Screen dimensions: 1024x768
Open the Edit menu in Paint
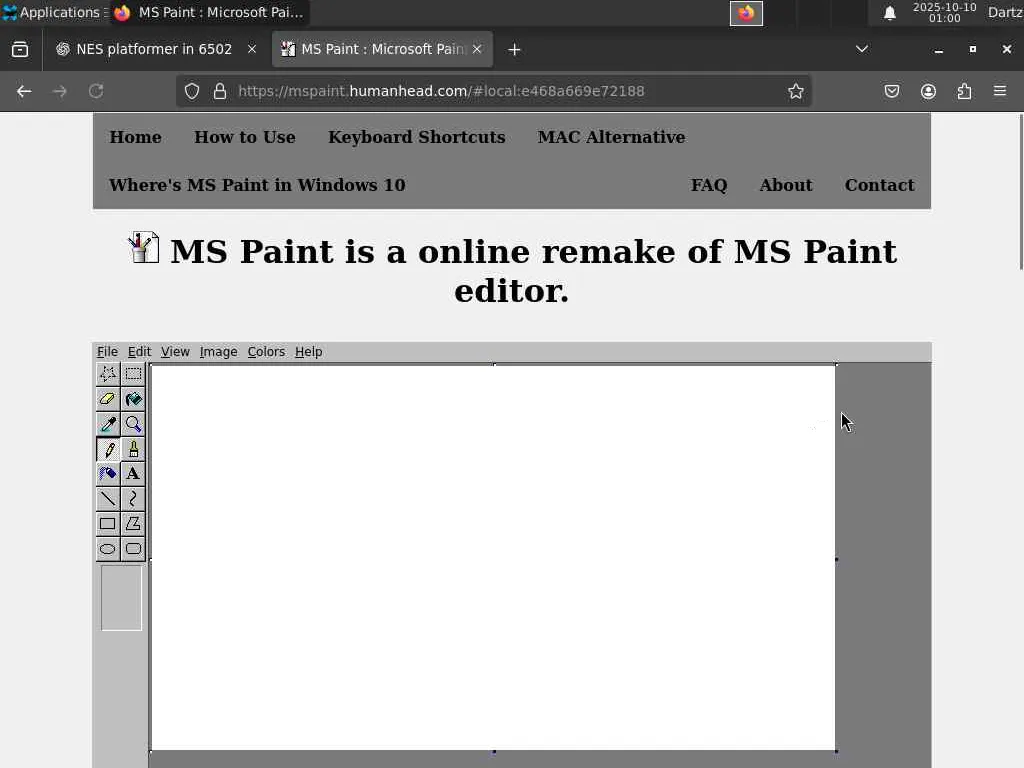[139, 352]
